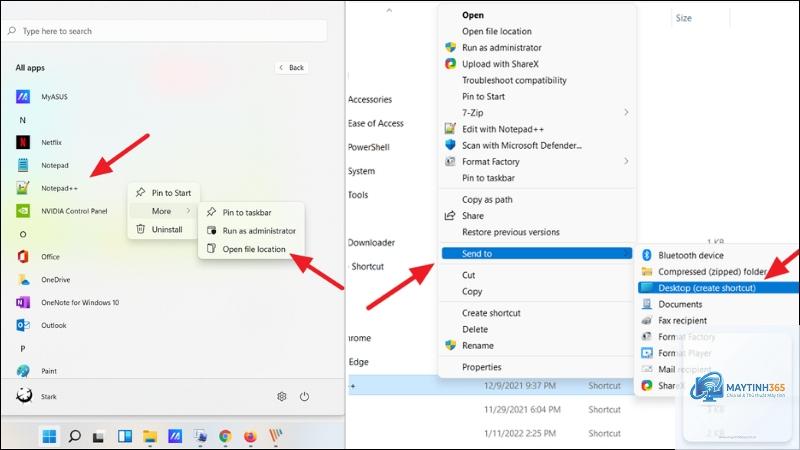Image resolution: width=800 pixels, height=450 pixels.
Task: Launch OneNote for Windows 10
Action: (x=80, y=303)
